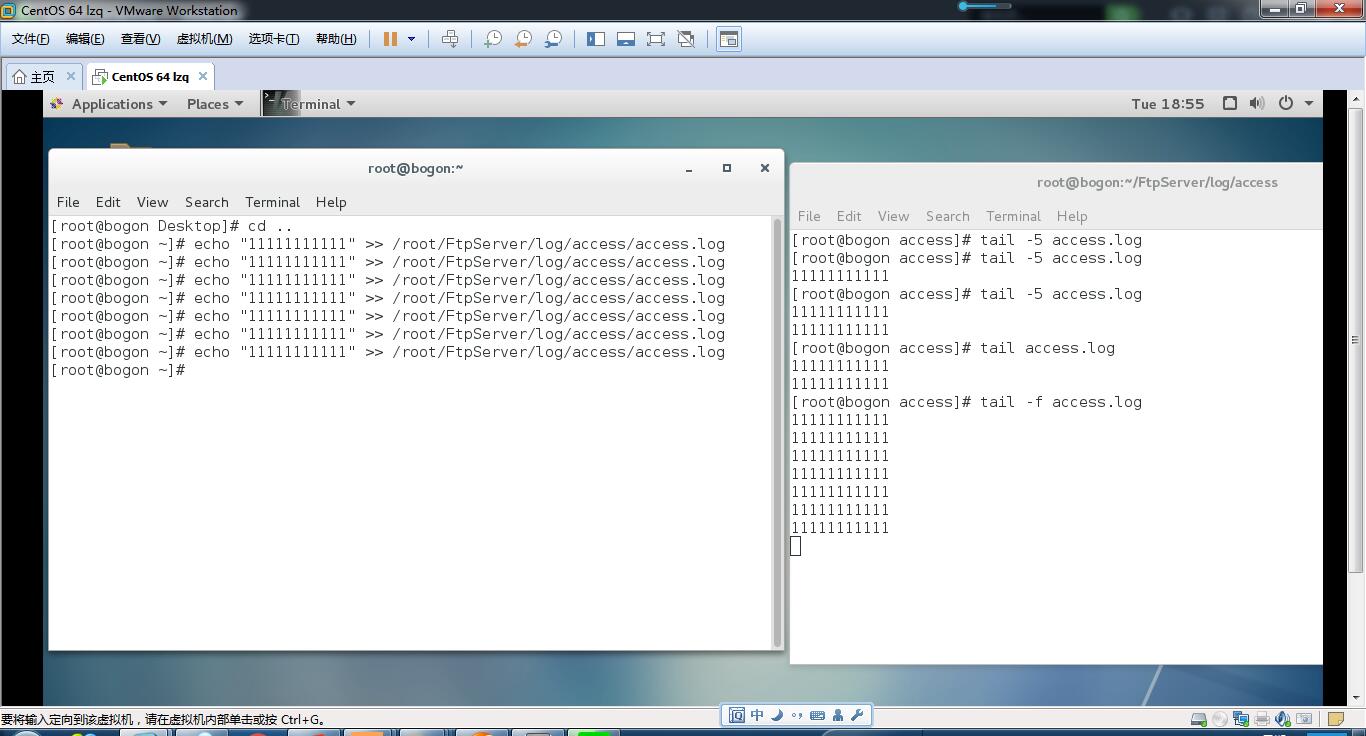Switch to VMware Unity mode

point(686,39)
